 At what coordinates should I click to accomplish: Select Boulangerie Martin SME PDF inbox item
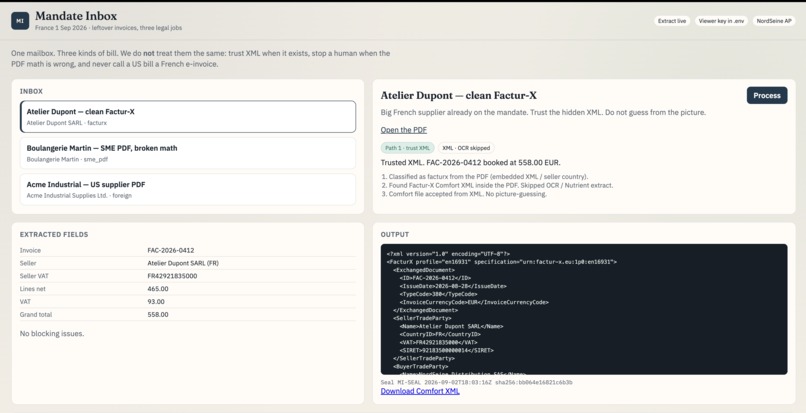(188, 153)
